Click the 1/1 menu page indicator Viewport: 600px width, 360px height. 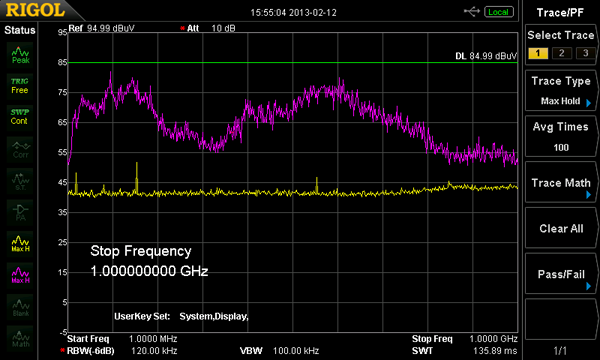[x=560, y=350]
